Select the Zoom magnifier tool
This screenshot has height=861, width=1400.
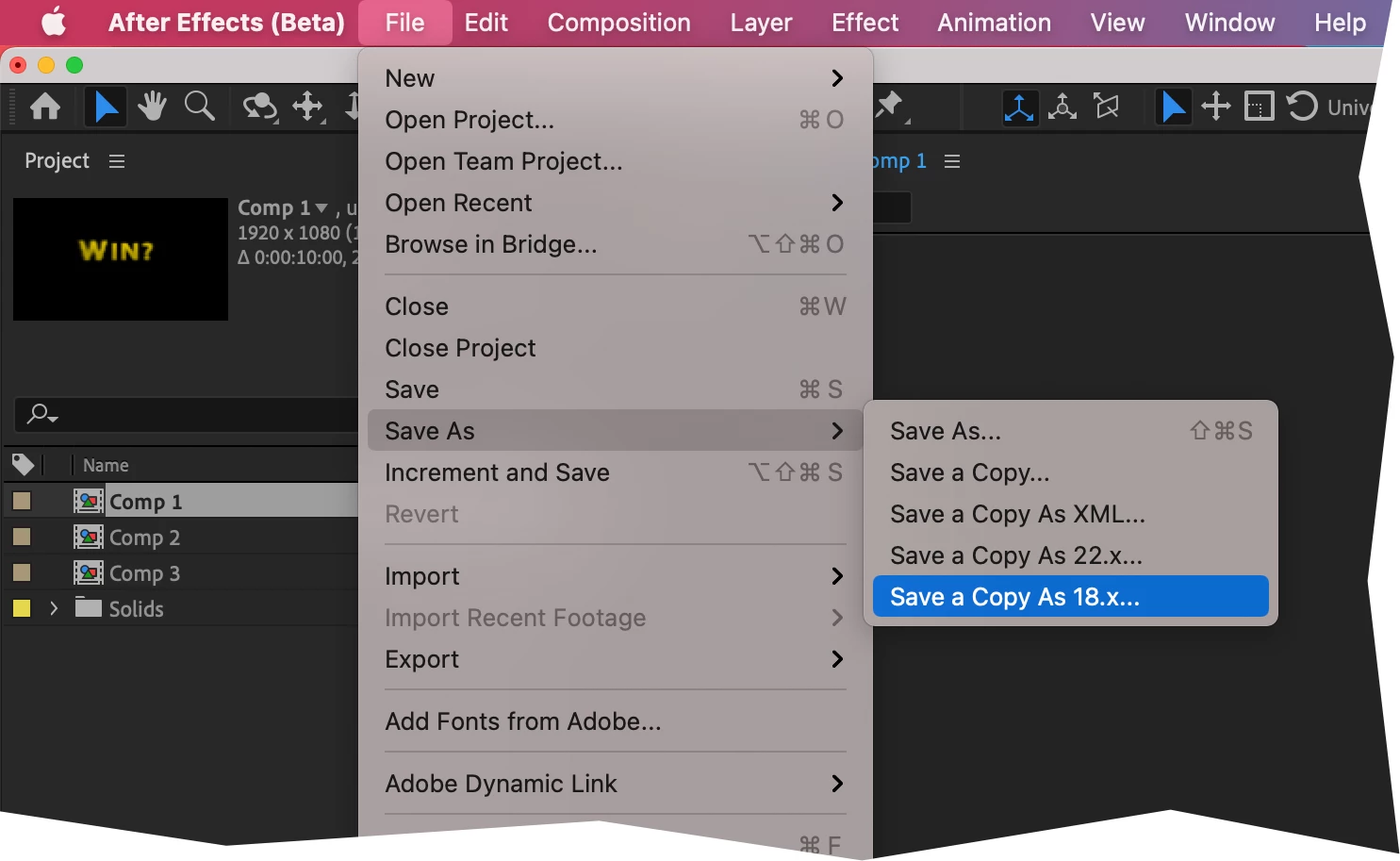coord(199,107)
